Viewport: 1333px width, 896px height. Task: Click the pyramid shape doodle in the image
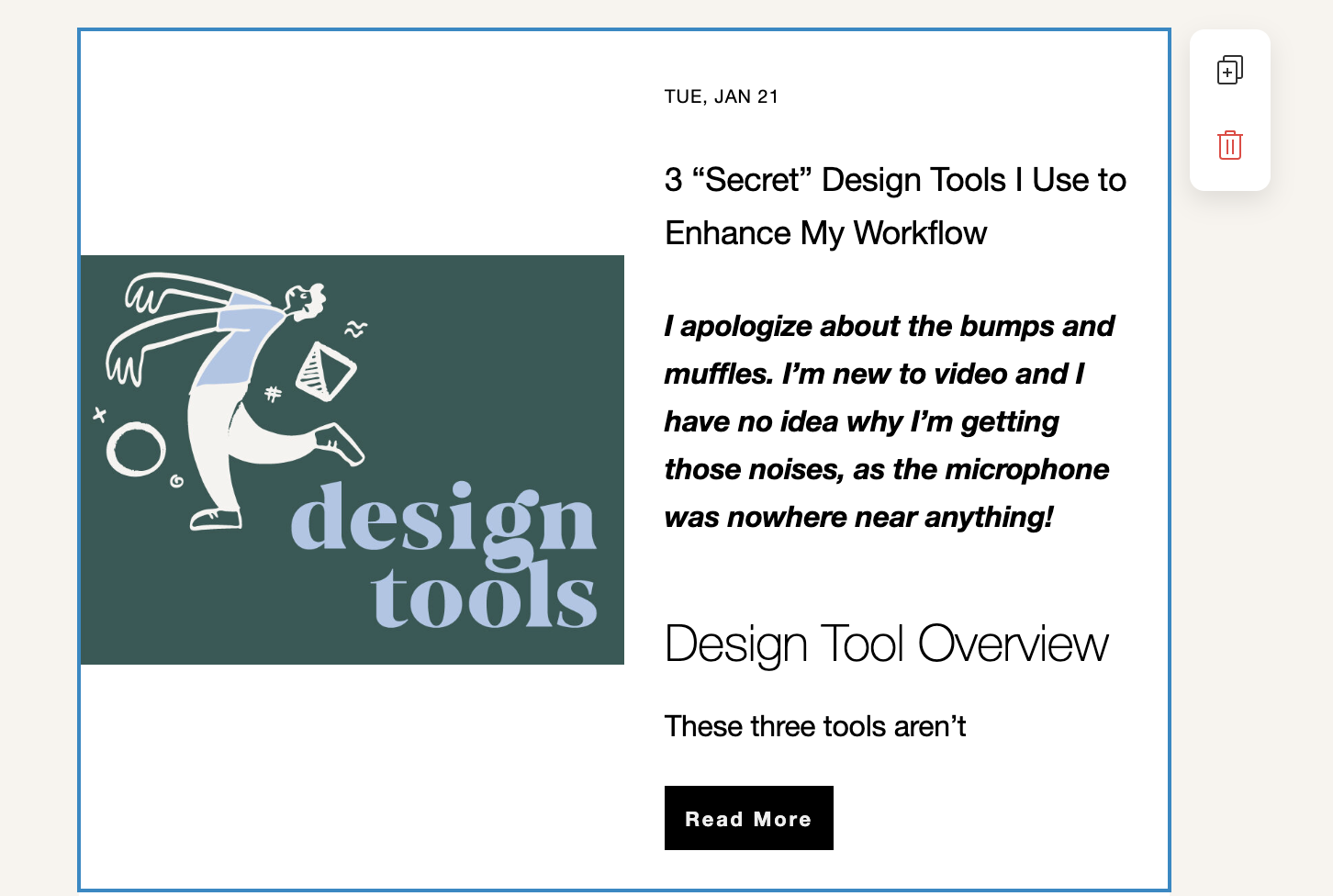(x=325, y=372)
